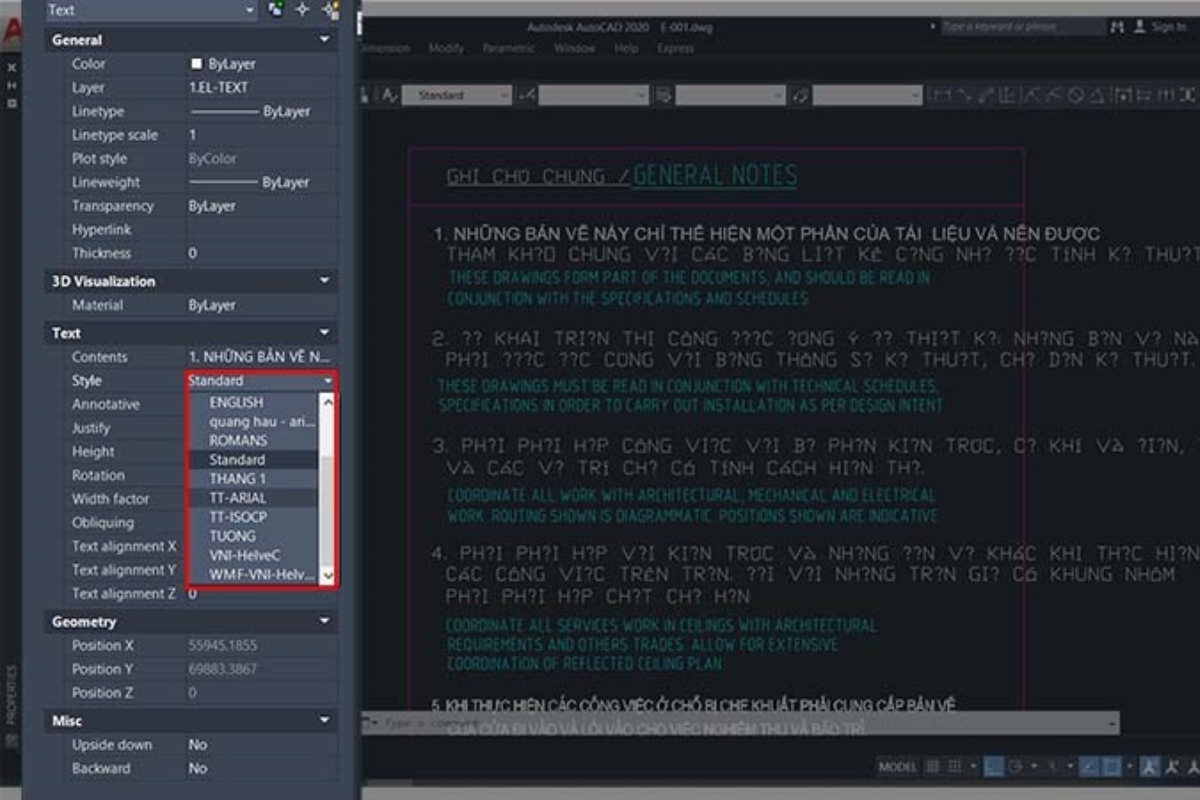Open the Express menu
This screenshot has width=1200, height=800.
[x=675, y=48]
